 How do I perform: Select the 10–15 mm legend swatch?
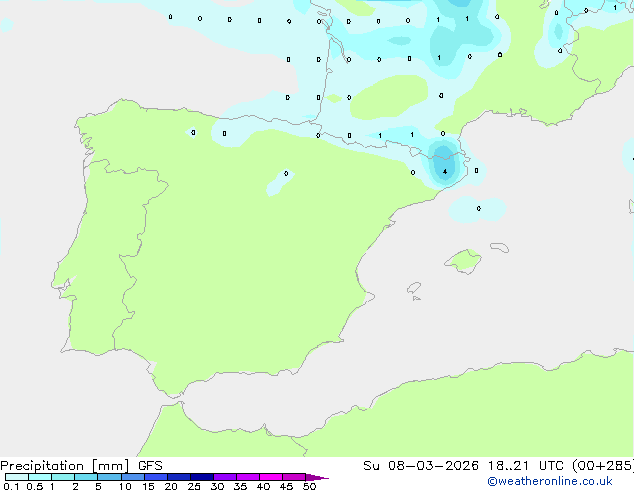click(x=133, y=477)
